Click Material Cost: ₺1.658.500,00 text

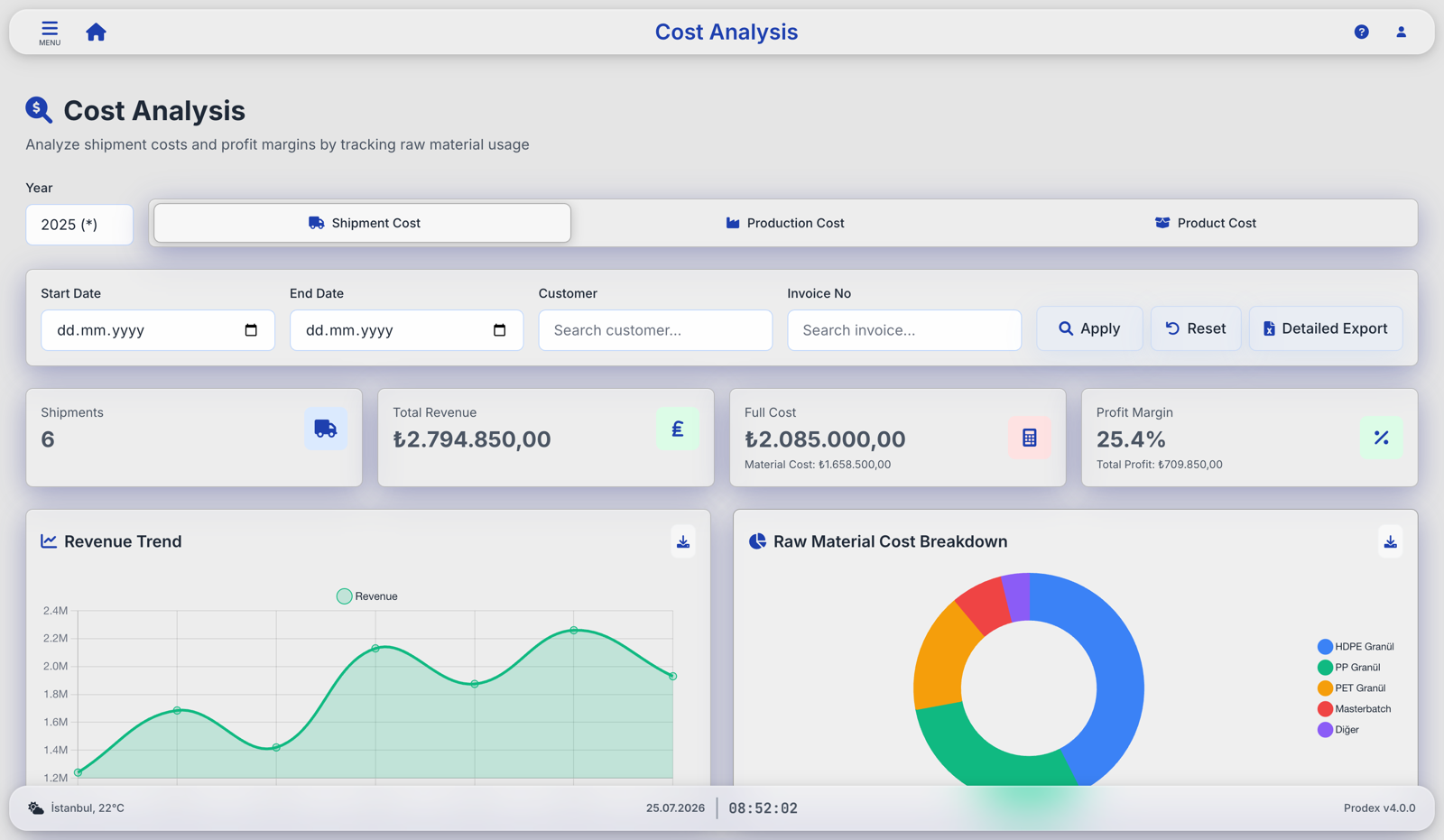818,465
